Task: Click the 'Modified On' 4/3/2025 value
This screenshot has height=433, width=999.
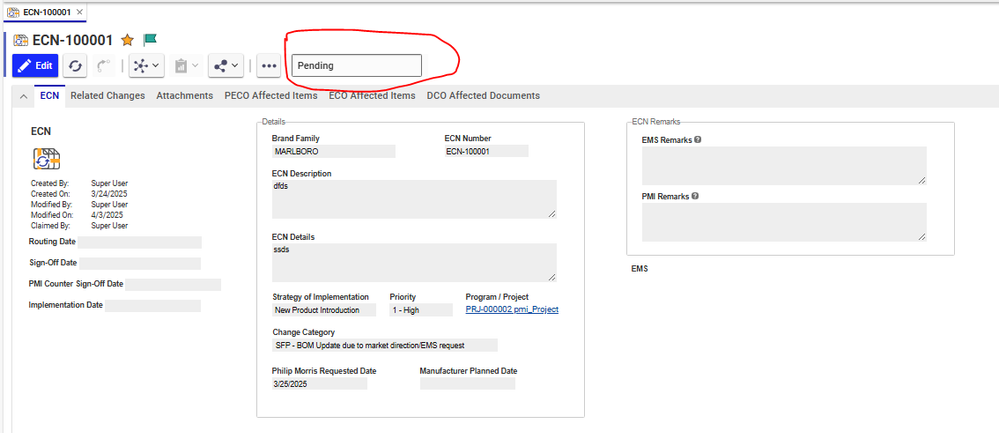Action: 107,215
